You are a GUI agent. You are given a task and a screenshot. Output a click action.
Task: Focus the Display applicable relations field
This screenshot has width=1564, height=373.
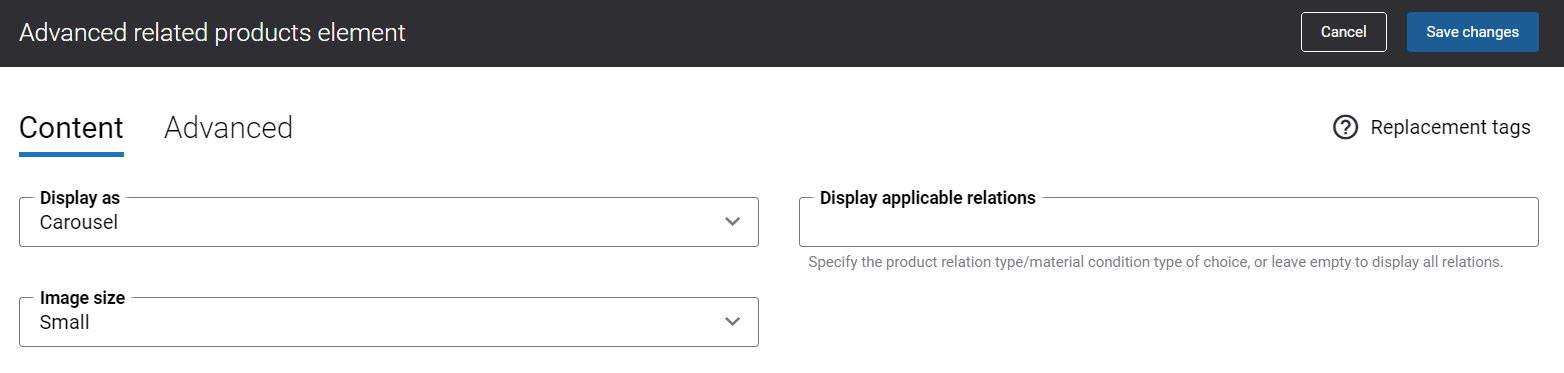point(1169,222)
